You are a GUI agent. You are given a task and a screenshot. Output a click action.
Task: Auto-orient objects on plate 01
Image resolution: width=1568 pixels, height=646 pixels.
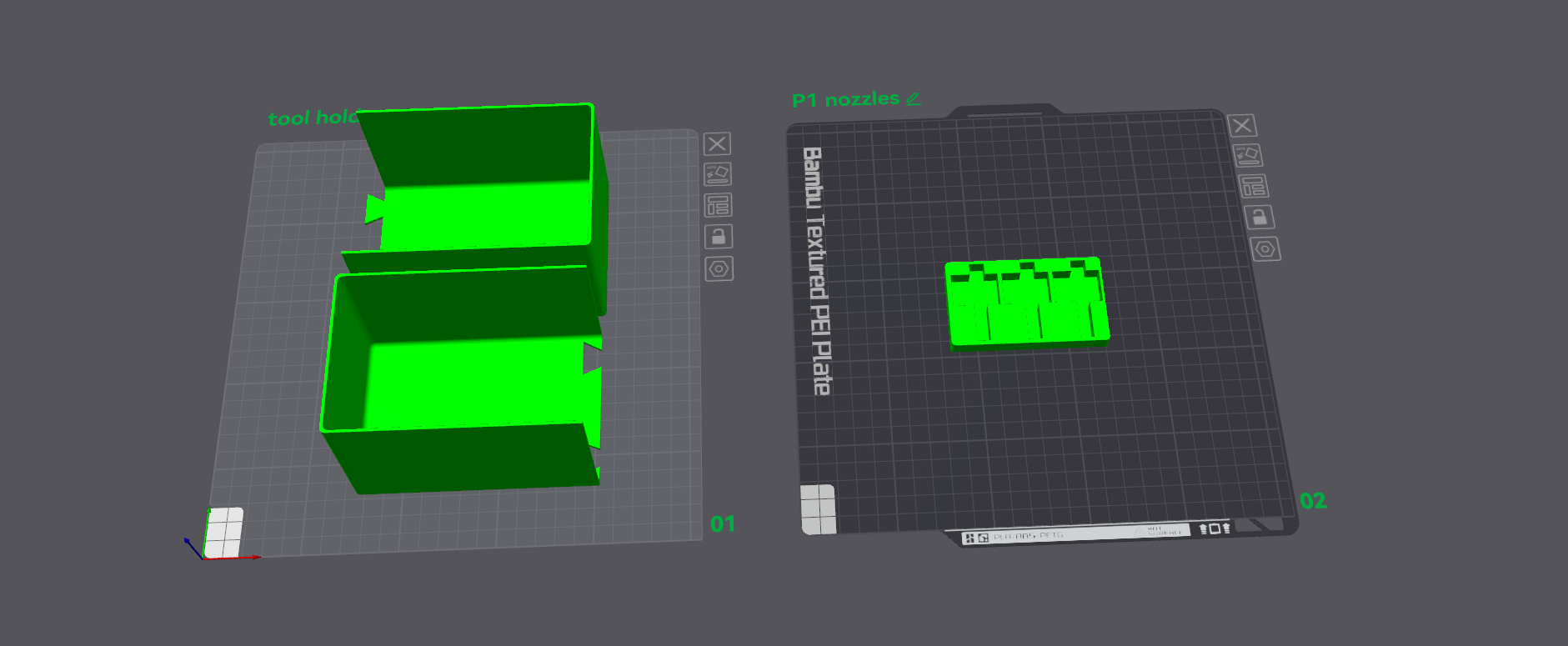[718, 173]
